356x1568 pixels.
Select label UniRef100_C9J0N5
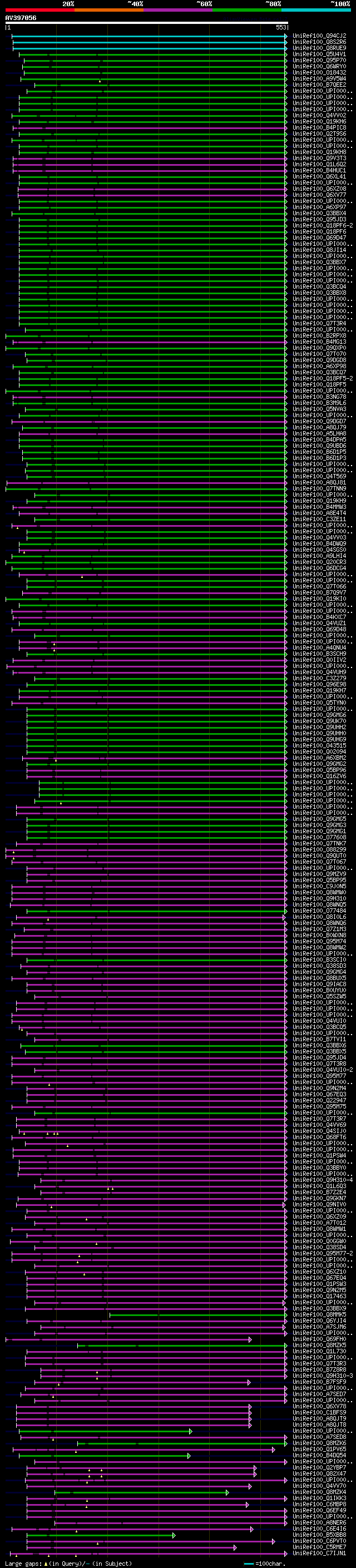click(x=319, y=886)
